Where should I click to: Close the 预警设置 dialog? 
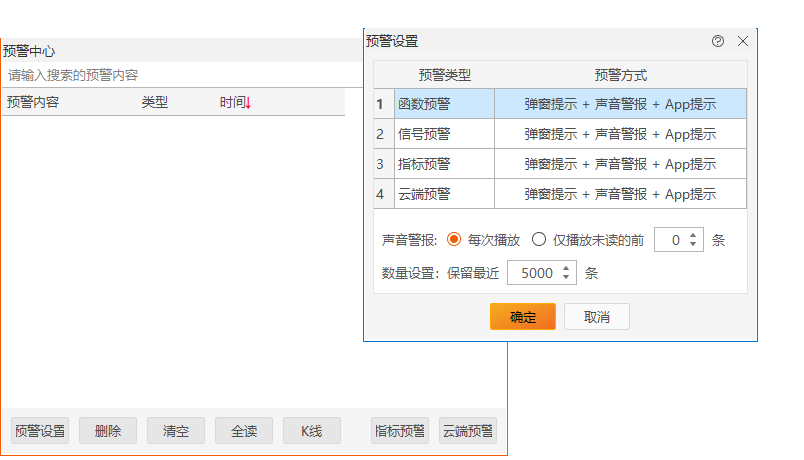pos(742,41)
